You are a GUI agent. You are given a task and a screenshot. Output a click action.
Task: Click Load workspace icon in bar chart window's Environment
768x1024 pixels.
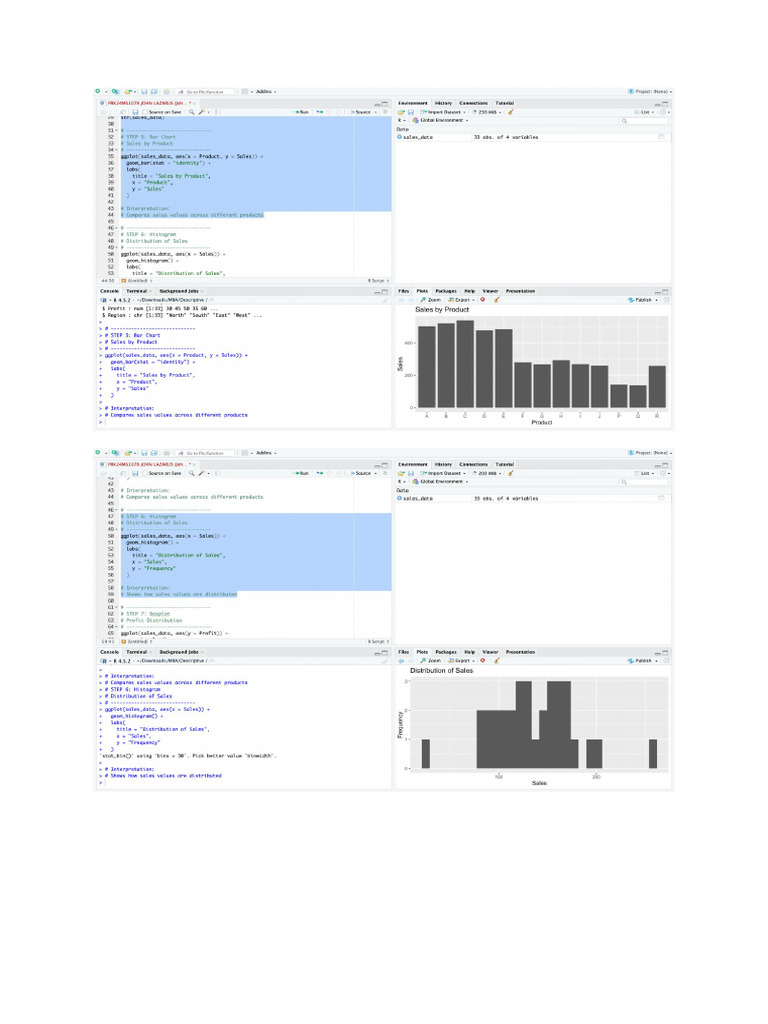(x=401, y=112)
